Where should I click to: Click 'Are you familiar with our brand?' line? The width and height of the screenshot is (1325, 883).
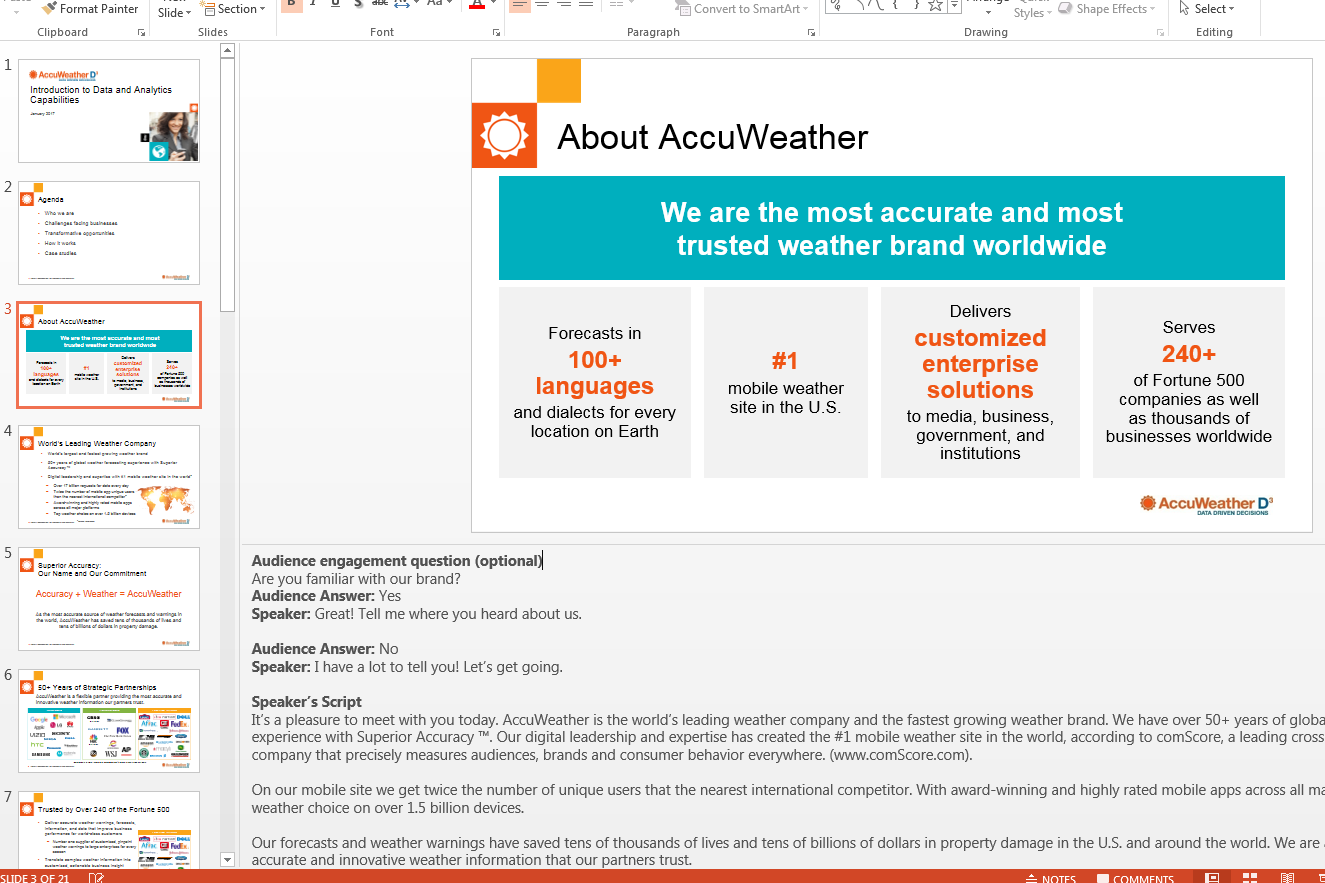[356, 579]
